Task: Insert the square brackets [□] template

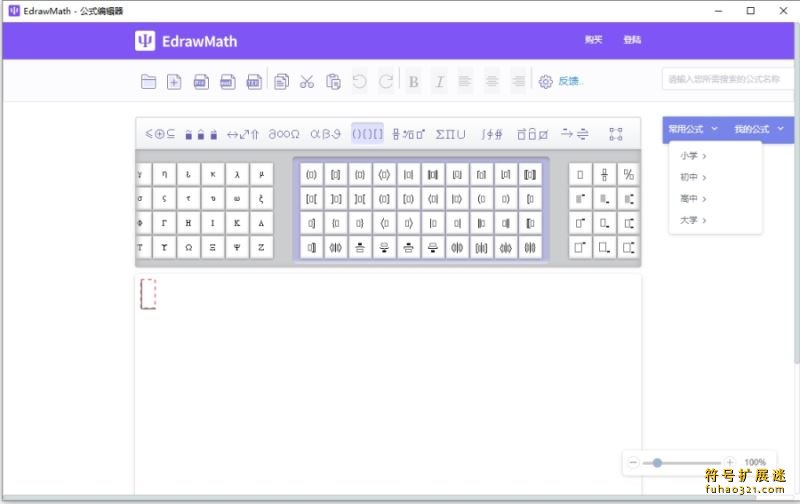Action: pyautogui.click(x=336, y=175)
